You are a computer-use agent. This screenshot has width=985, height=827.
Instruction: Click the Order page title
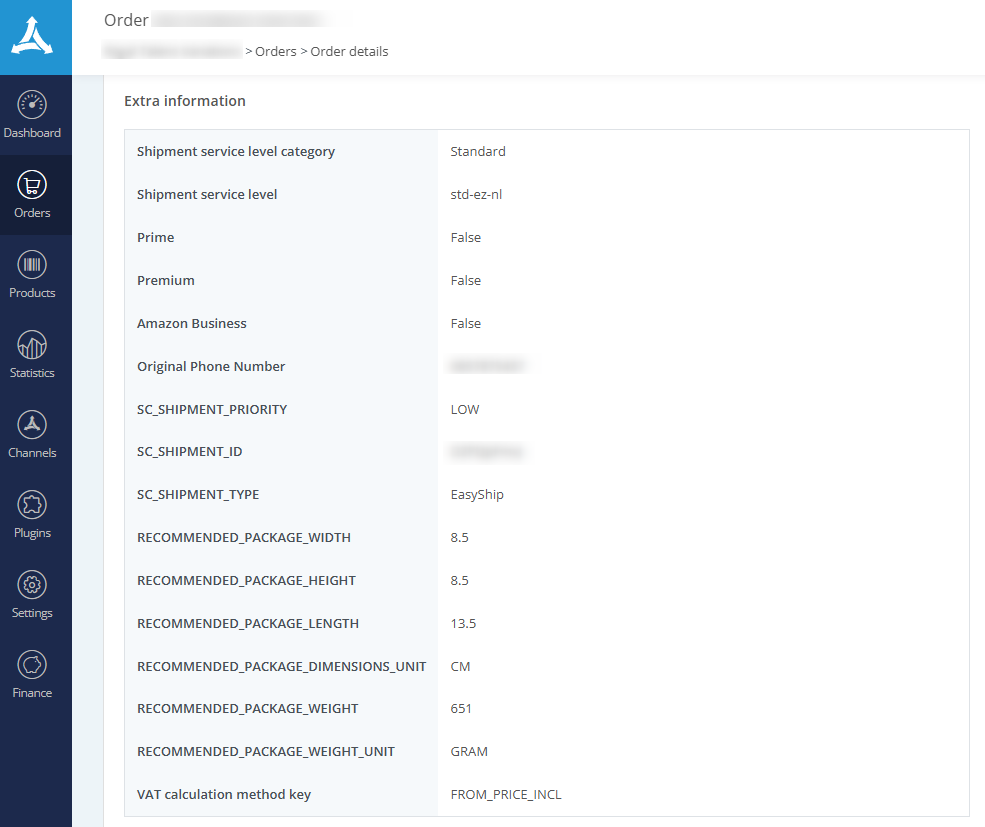pos(126,20)
